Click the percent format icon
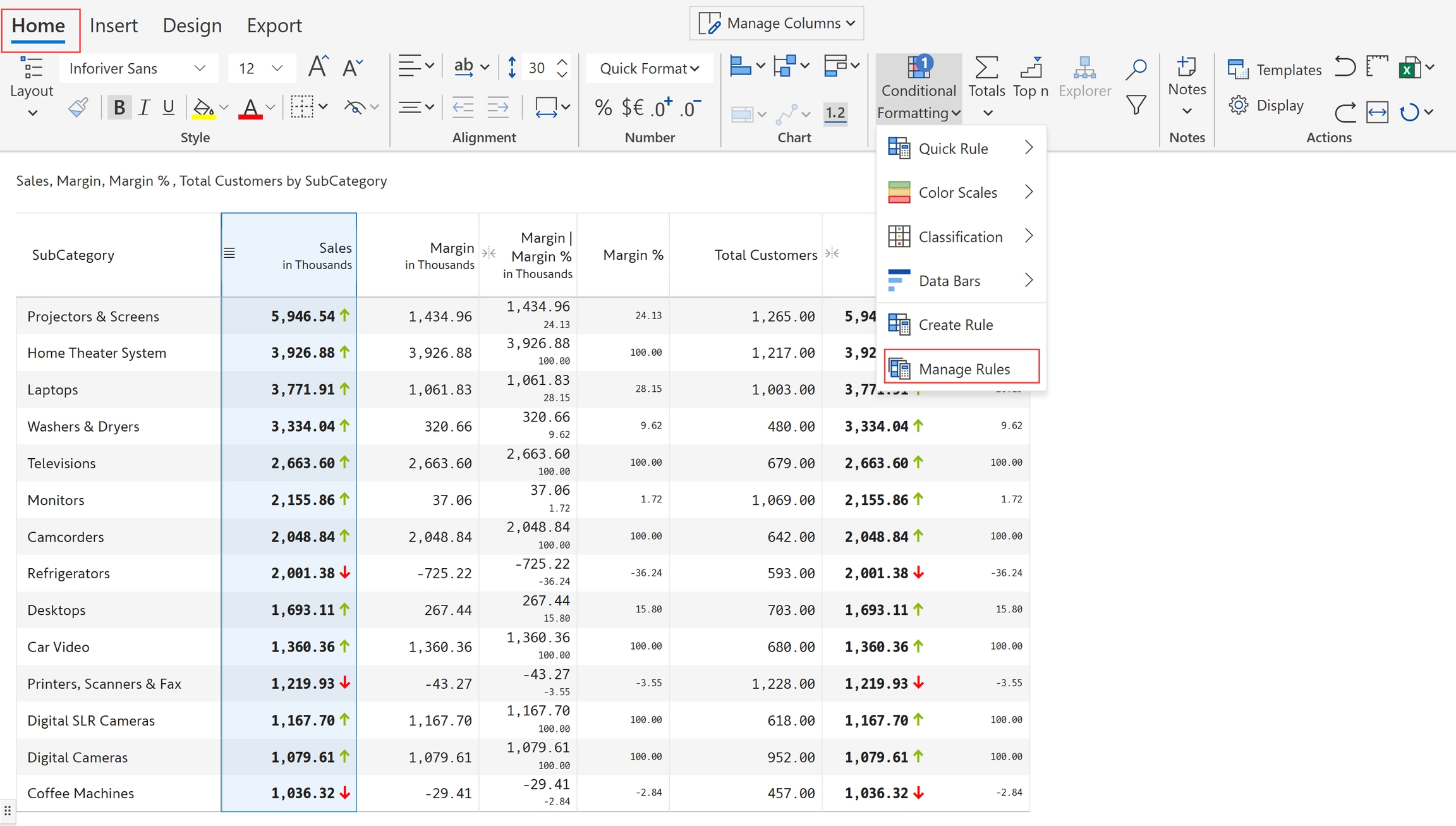Viewport: 1456px width, 826px height. click(x=603, y=108)
